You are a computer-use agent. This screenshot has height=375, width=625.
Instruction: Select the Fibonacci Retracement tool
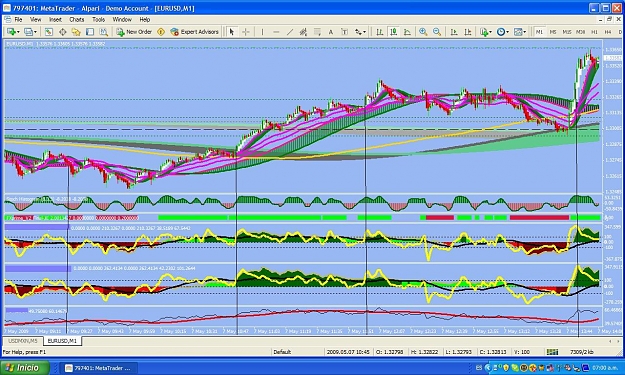[317, 32]
